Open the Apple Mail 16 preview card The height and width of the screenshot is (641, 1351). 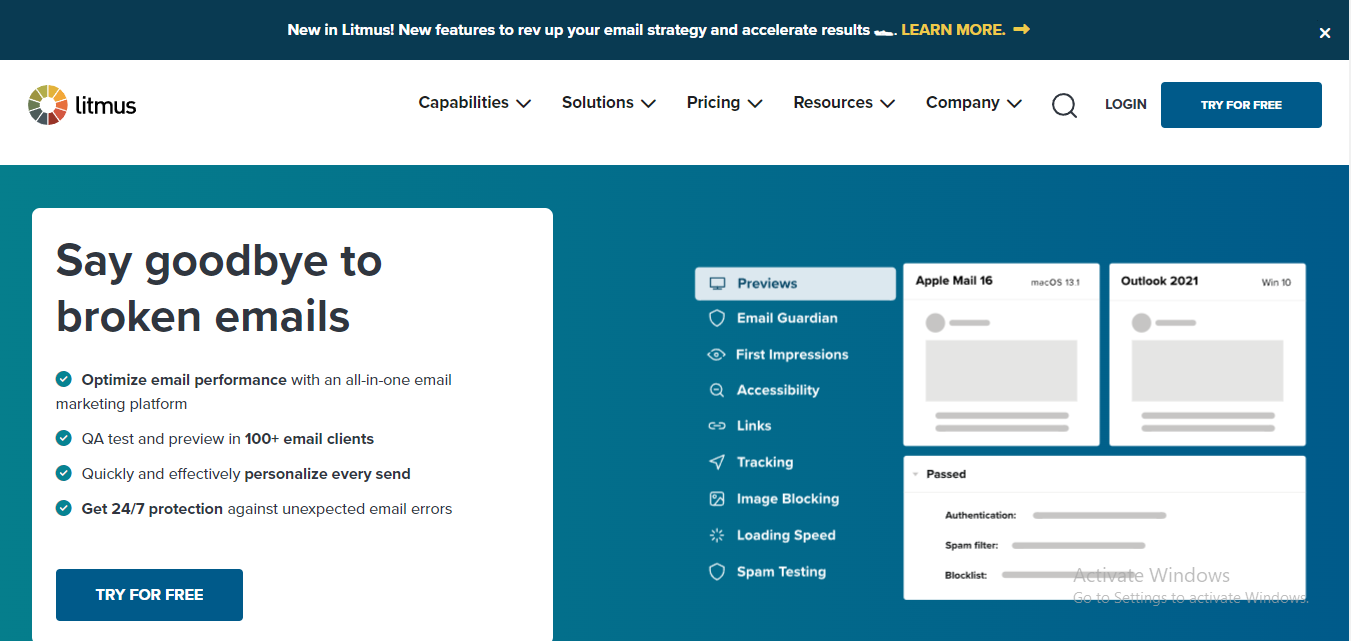(x=1001, y=354)
